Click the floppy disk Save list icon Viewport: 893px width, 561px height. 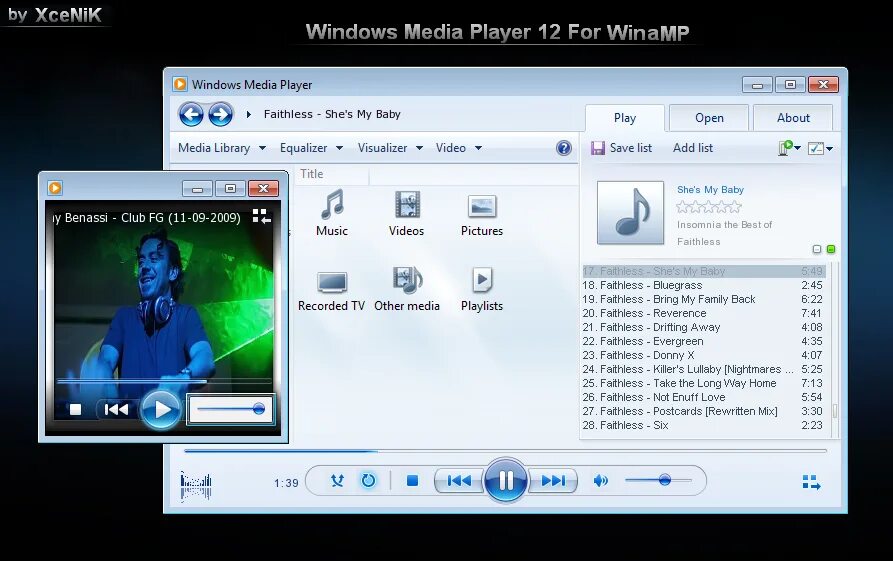click(597, 148)
